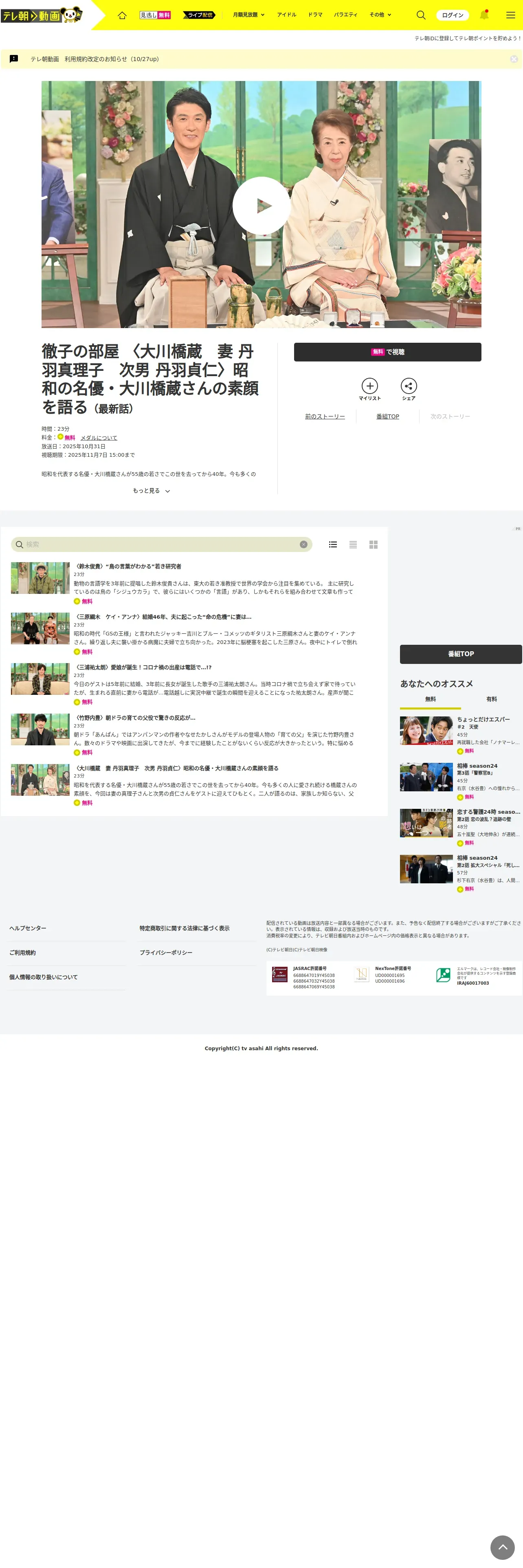
Task: Open the 見逃し無料 catch-up badge
Action: coord(155,15)
